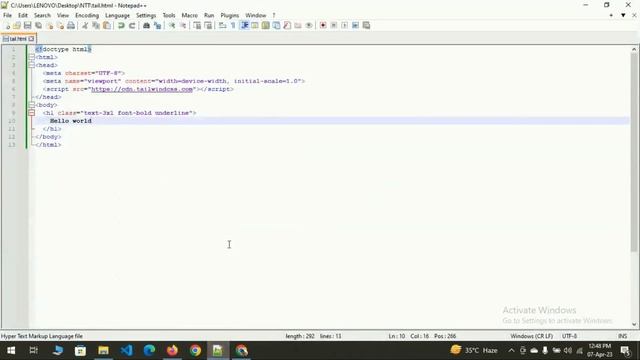Play back the recorded macro
640x360 pixels.
pyautogui.click(x=344, y=25)
